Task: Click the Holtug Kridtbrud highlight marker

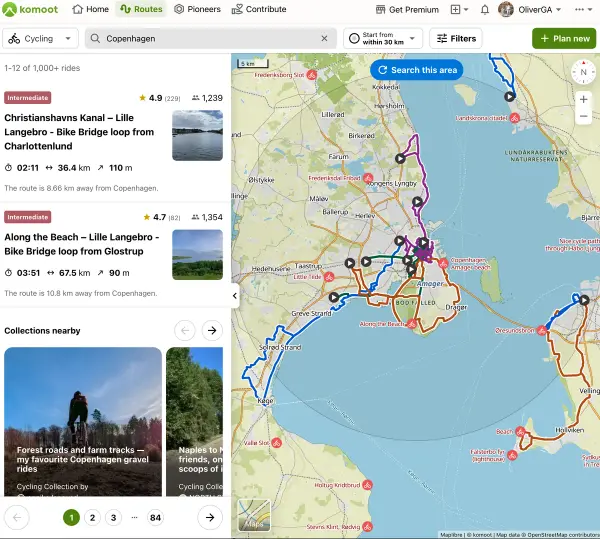Action: coord(367,485)
